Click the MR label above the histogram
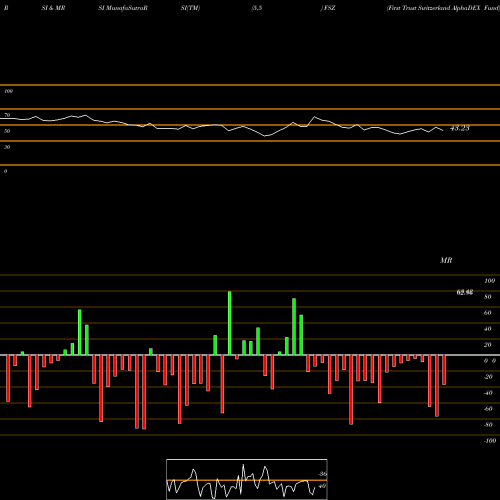500x500 pixels. click(446, 260)
